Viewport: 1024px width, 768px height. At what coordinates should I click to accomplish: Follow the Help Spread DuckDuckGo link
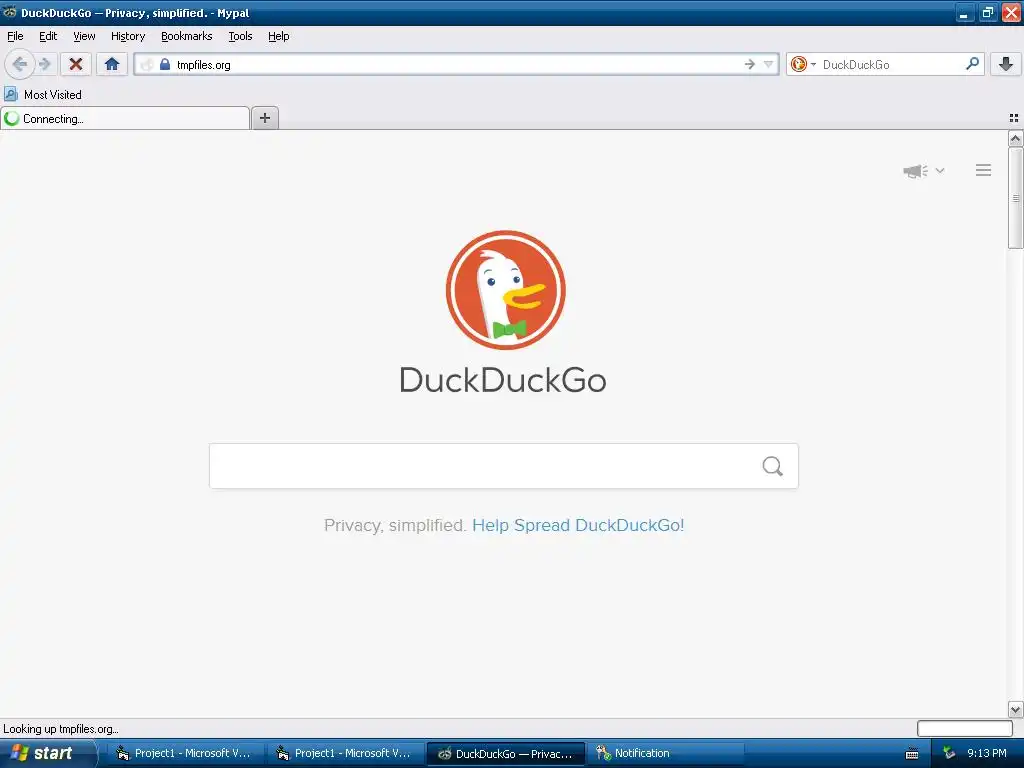[x=578, y=526]
